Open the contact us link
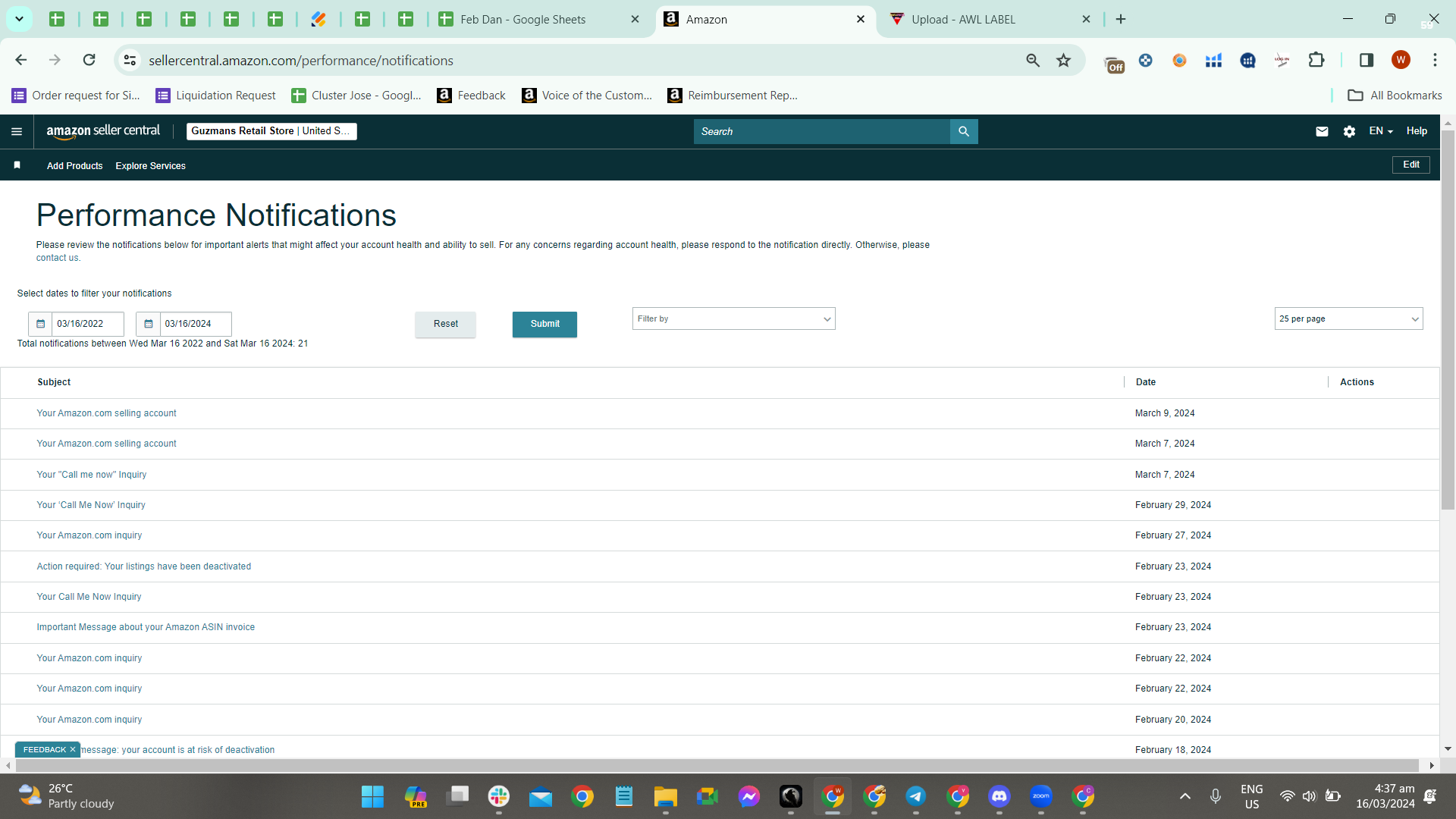The height and width of the screenshot is (819, 1456). click(x=58, y=258)
